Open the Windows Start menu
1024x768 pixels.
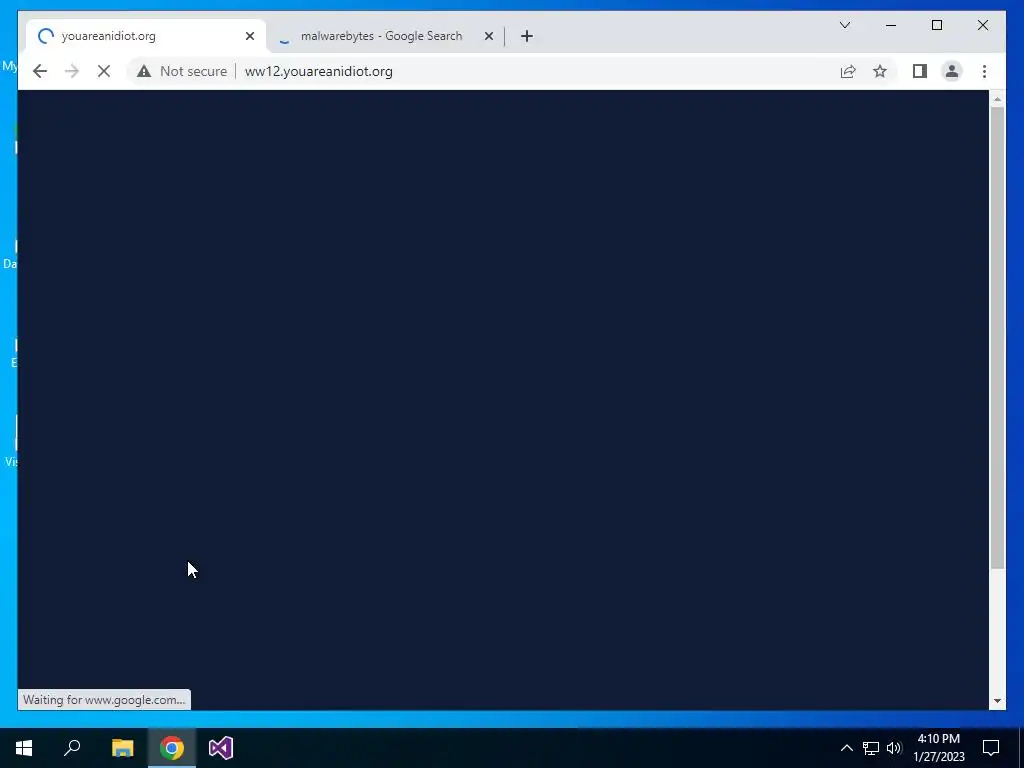pyautogui.click(x=24, y=748)
